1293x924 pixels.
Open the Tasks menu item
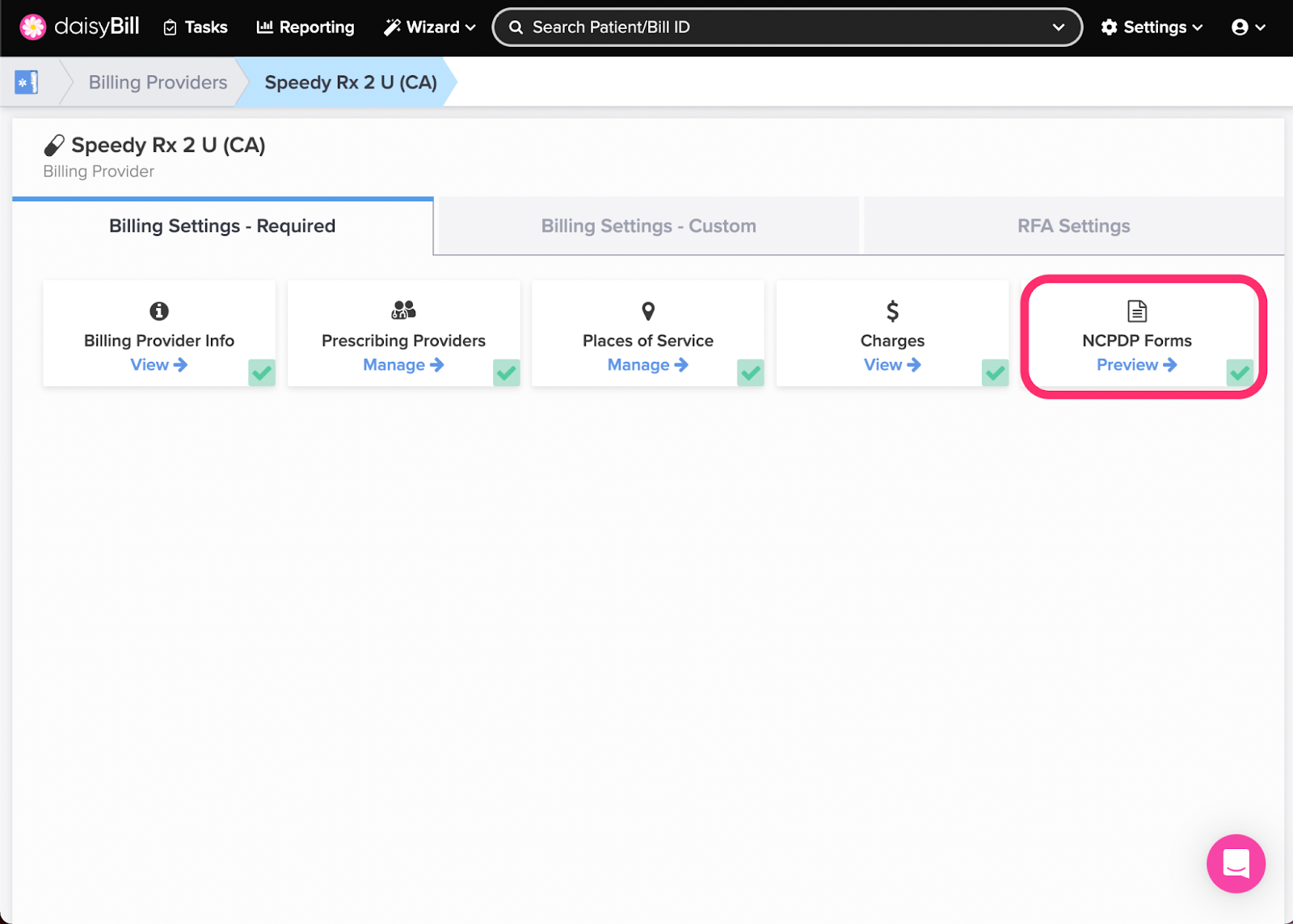tap(196, 27)
